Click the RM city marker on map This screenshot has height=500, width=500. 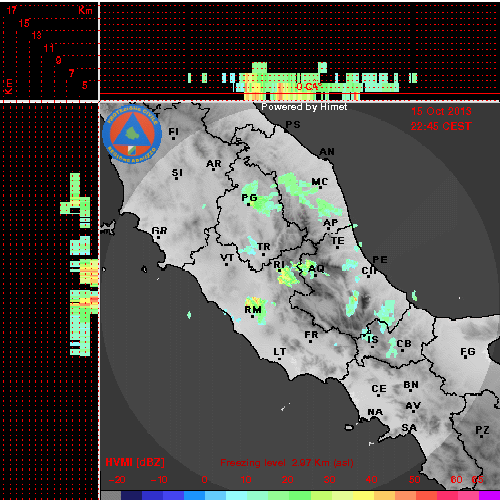252,316
